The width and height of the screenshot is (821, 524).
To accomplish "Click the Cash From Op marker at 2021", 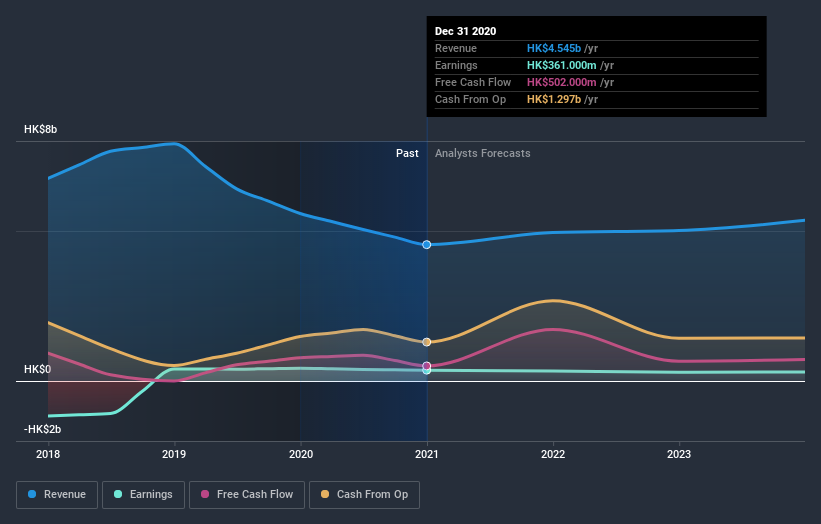I will click(427, 342).
